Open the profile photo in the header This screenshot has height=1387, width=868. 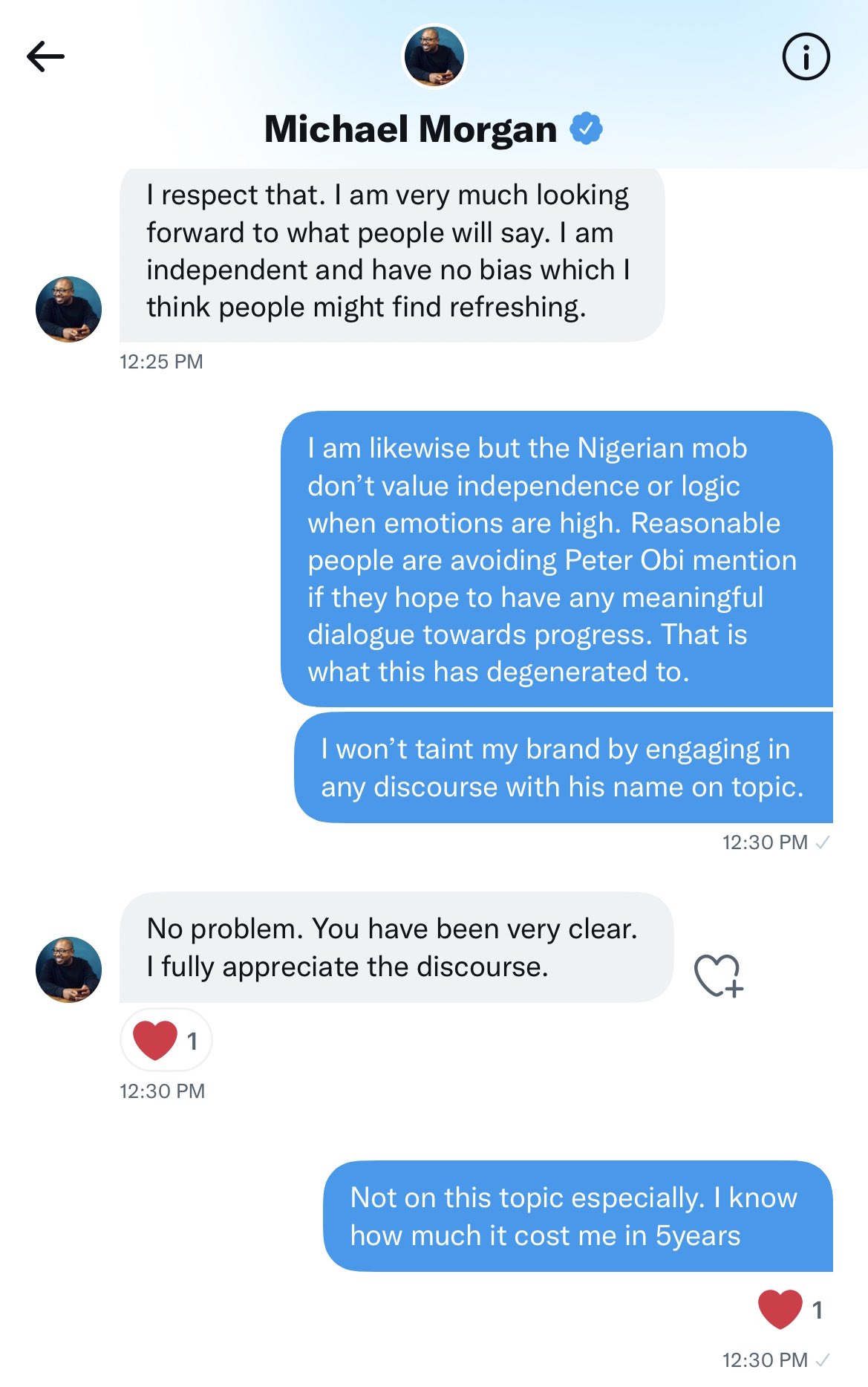(434, 56)
